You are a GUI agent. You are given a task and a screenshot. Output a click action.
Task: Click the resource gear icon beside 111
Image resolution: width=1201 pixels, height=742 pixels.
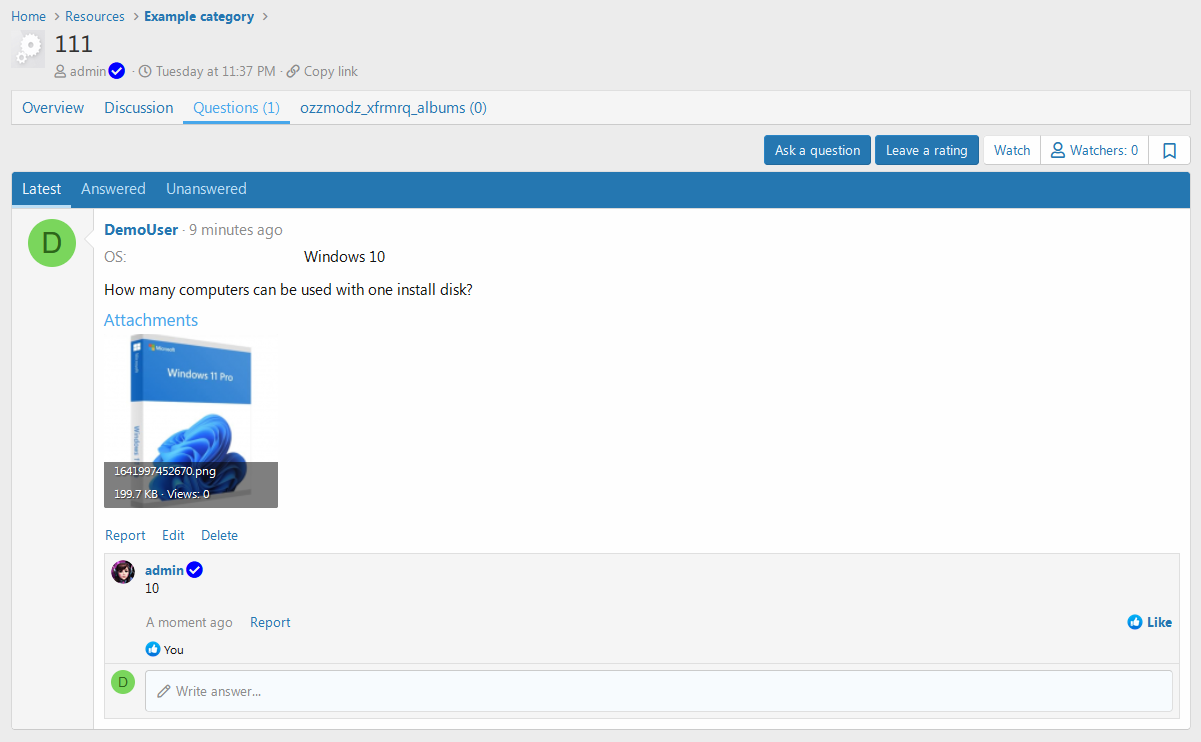click(x=28, y=48)
